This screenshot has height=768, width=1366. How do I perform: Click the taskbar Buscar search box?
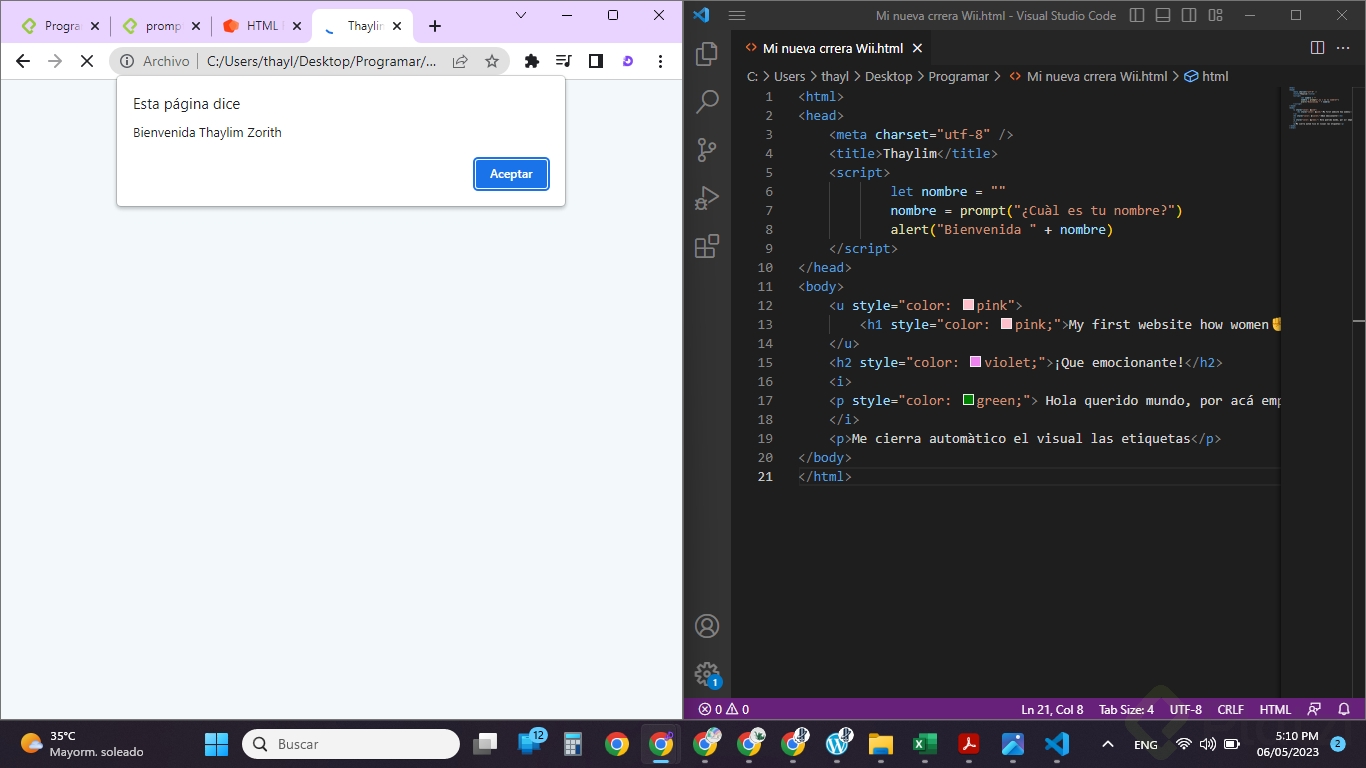(x=351, y=744)
